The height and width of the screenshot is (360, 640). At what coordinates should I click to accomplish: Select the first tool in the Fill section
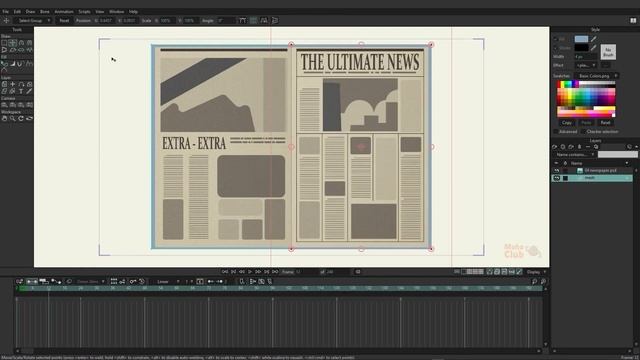[4, 64]
